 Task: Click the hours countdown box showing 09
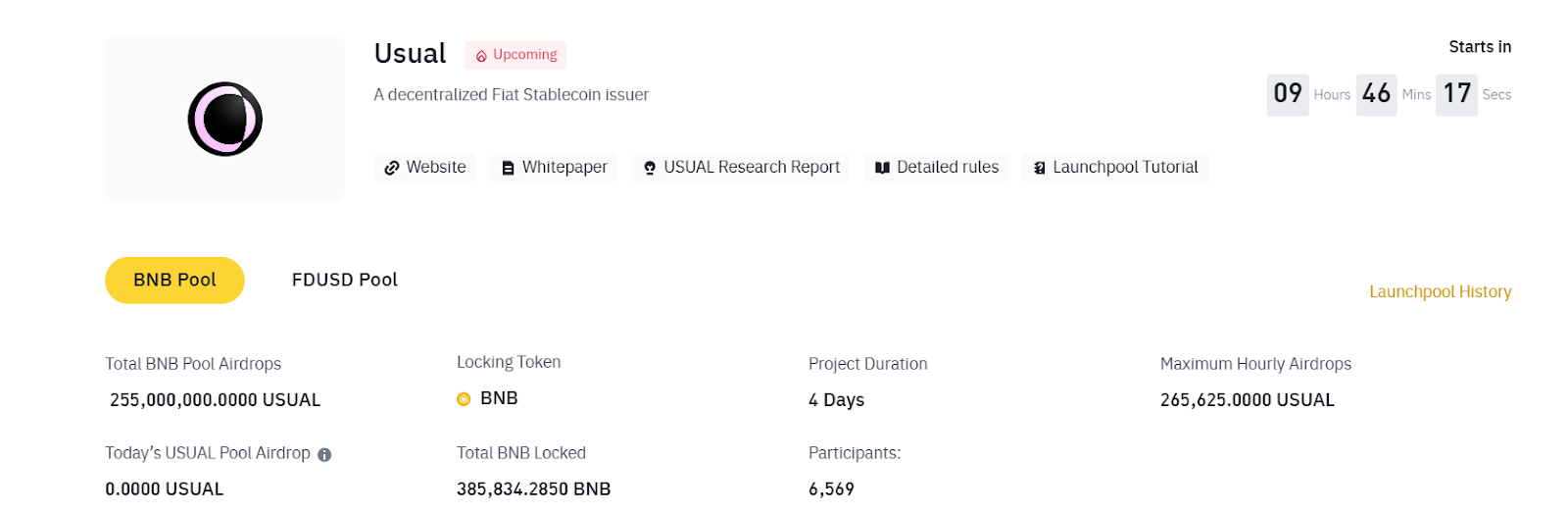pos(1288,94)
